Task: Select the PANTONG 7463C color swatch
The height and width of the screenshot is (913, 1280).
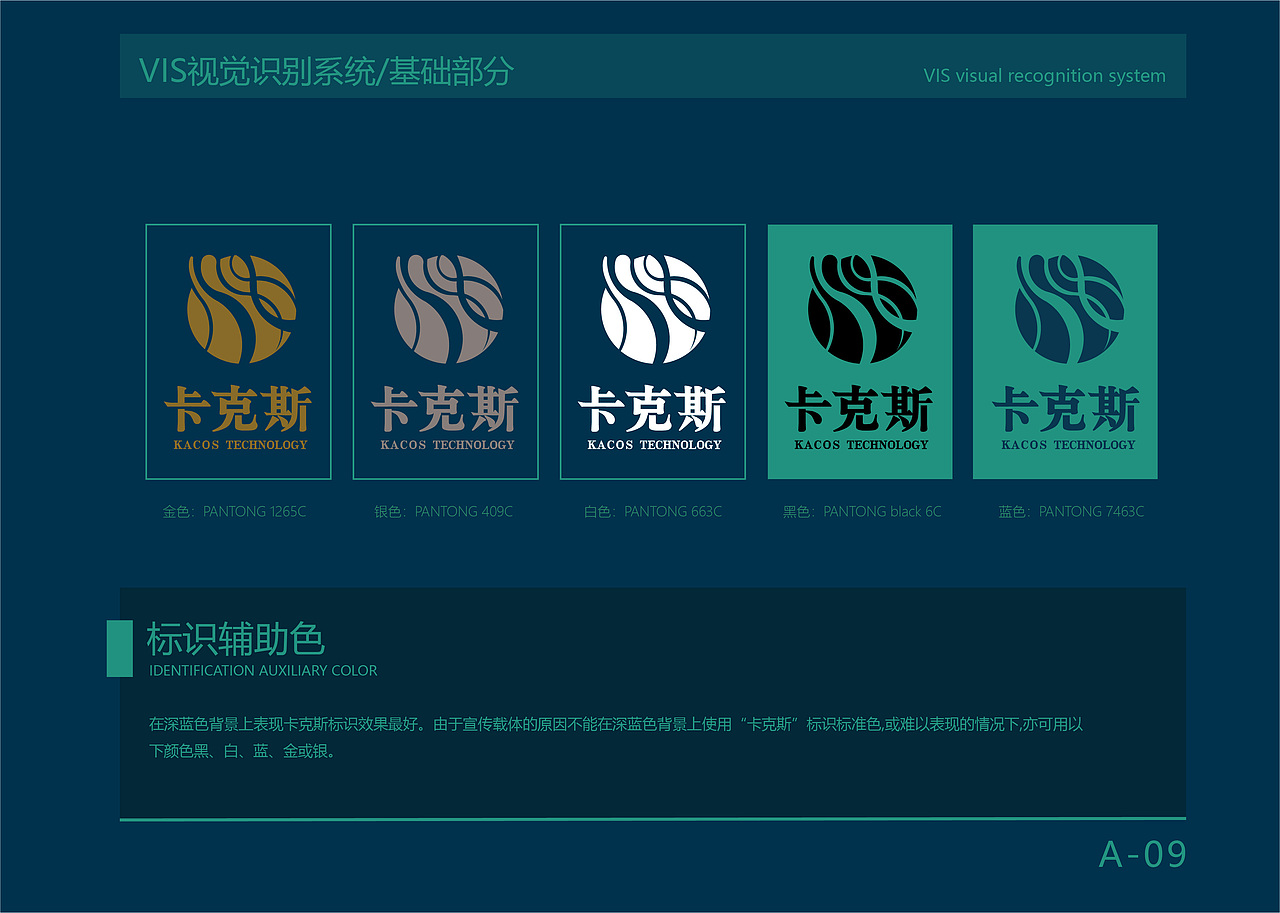Action: (1067, 511)
